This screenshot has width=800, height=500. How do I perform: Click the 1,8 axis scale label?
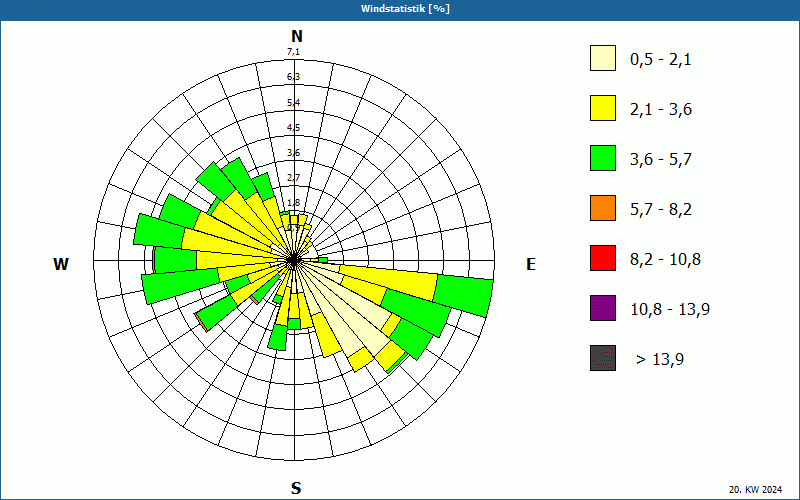(x=293, y=203)
